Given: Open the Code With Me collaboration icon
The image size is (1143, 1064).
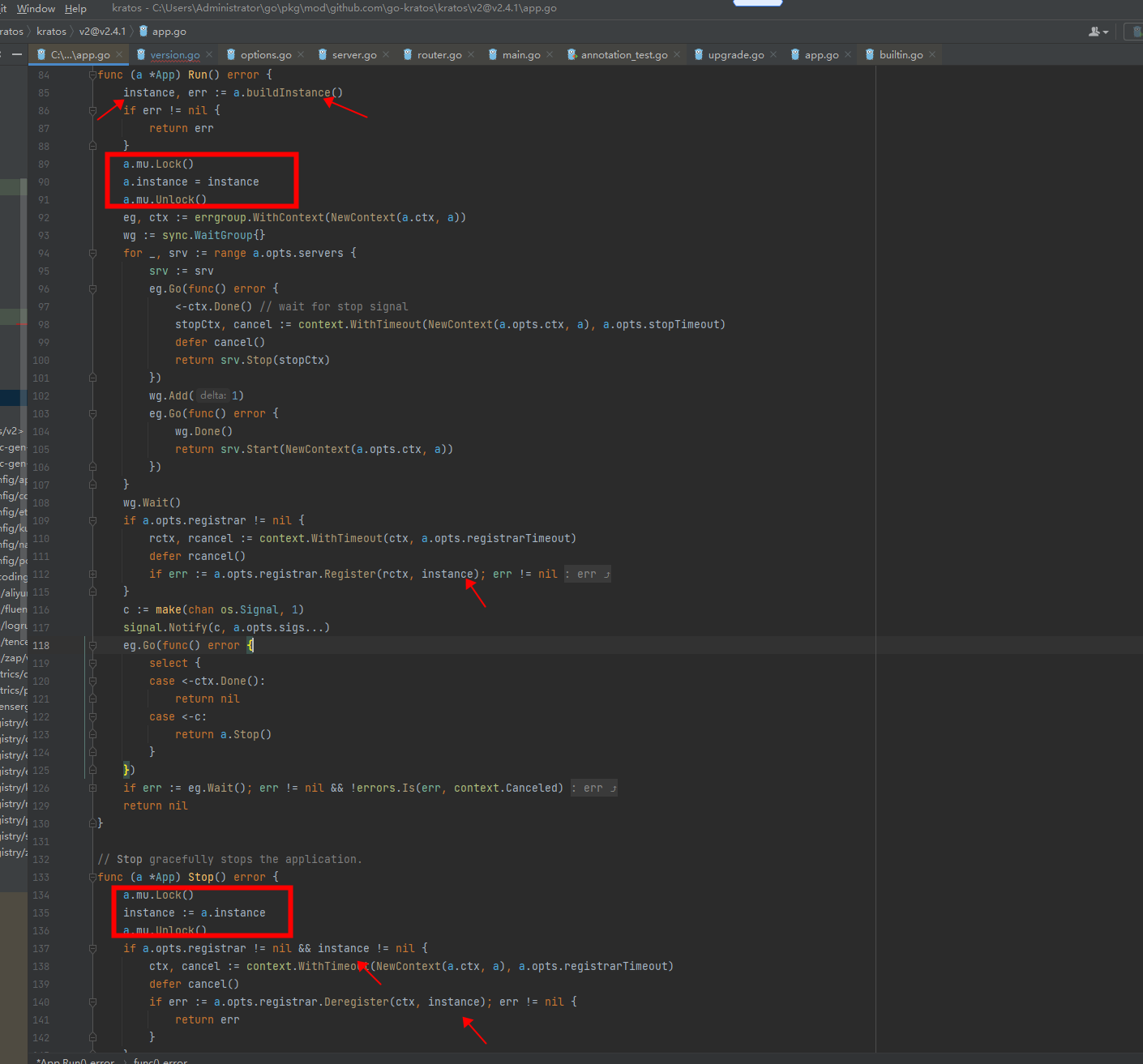Looking at the screenshot, I should (1093, 31).
